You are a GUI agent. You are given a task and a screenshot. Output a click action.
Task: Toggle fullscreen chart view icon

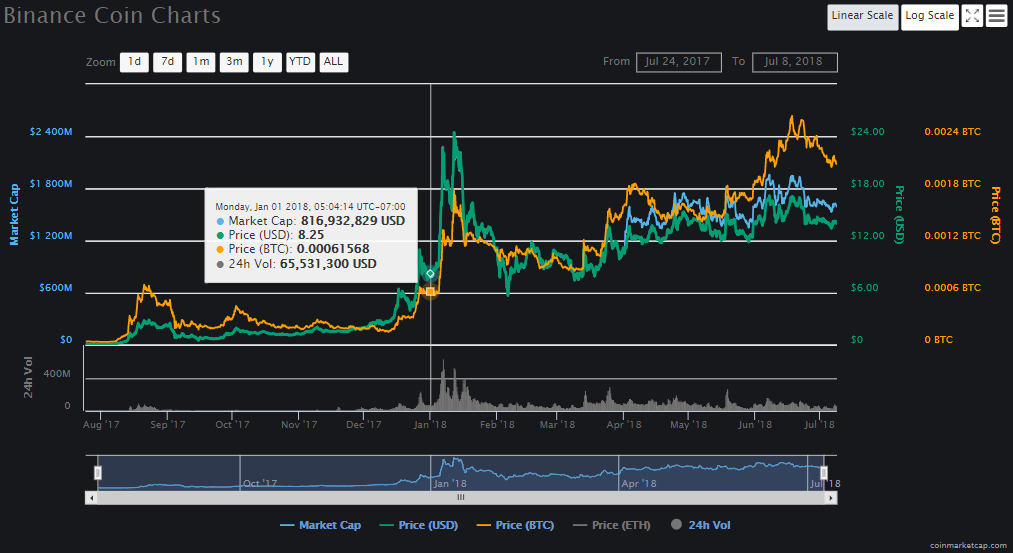click(972, 16)
